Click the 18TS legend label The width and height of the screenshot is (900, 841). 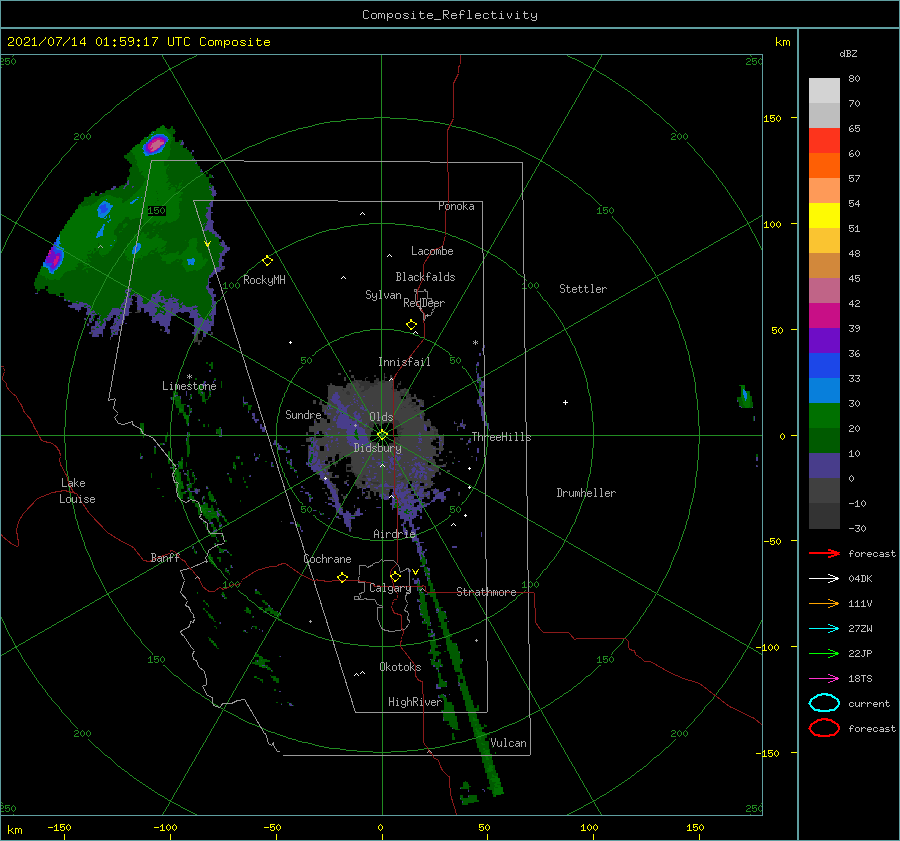[x=860, y=679]
